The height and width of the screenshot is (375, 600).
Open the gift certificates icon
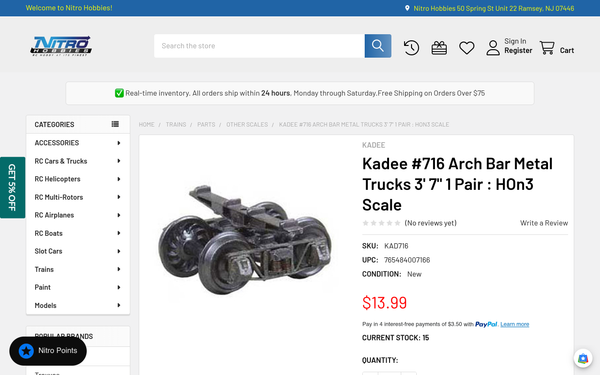(439, 48)
